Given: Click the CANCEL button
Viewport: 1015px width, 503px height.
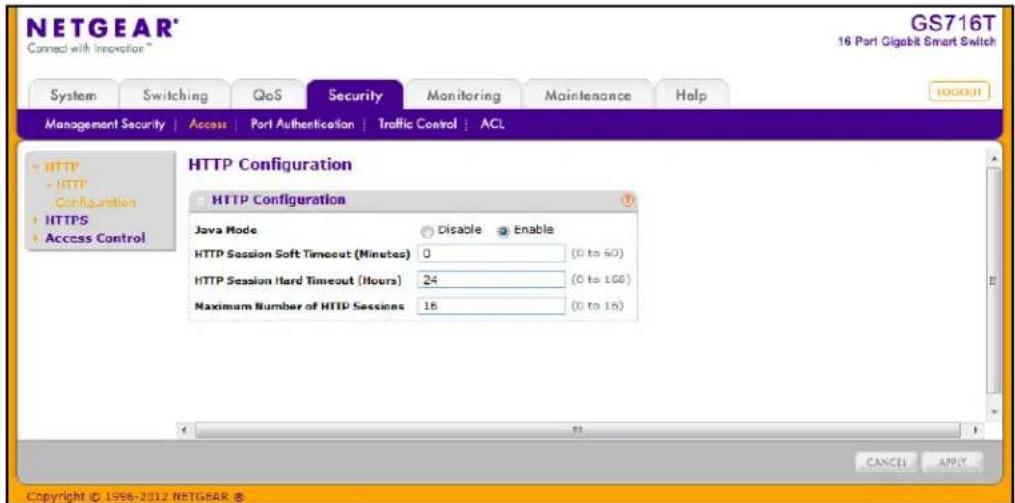Looking at the screenshot, I should (885, 462).
